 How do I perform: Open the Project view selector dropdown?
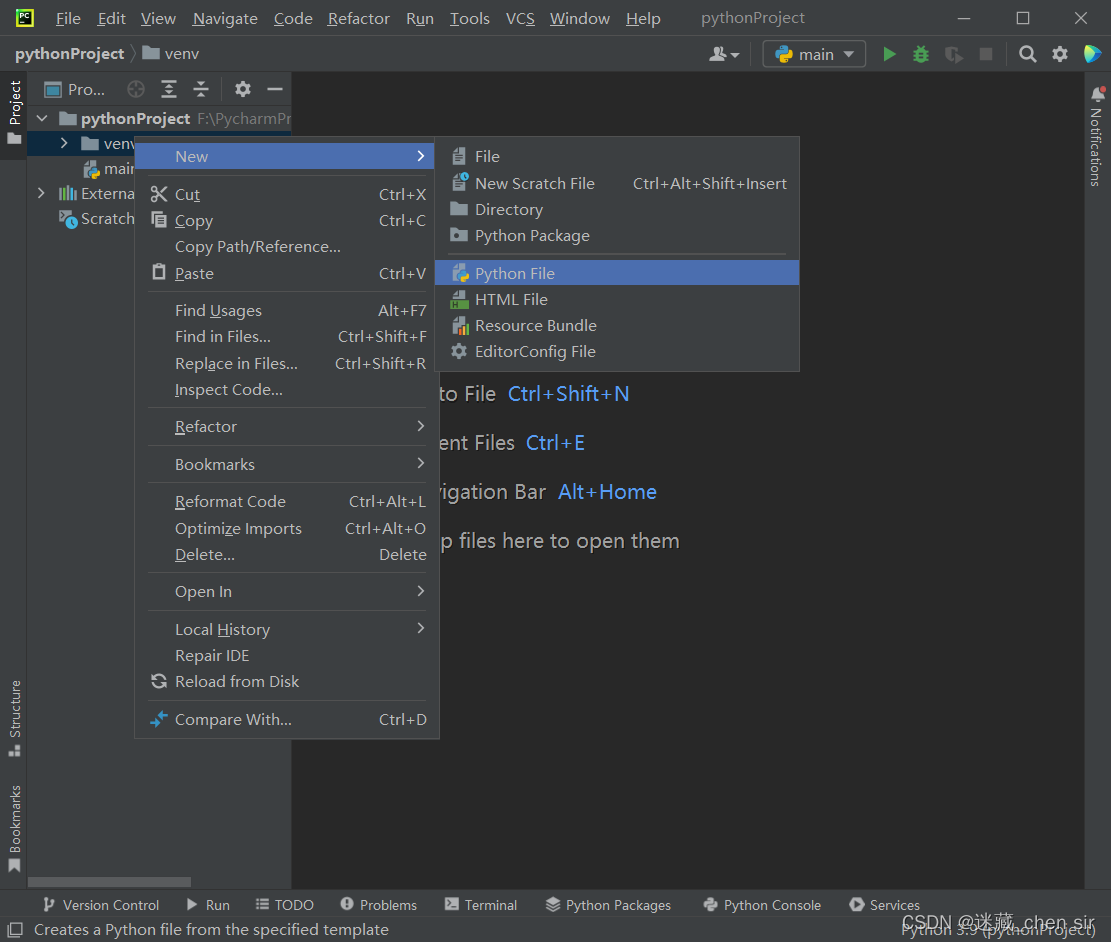[74, 89]
